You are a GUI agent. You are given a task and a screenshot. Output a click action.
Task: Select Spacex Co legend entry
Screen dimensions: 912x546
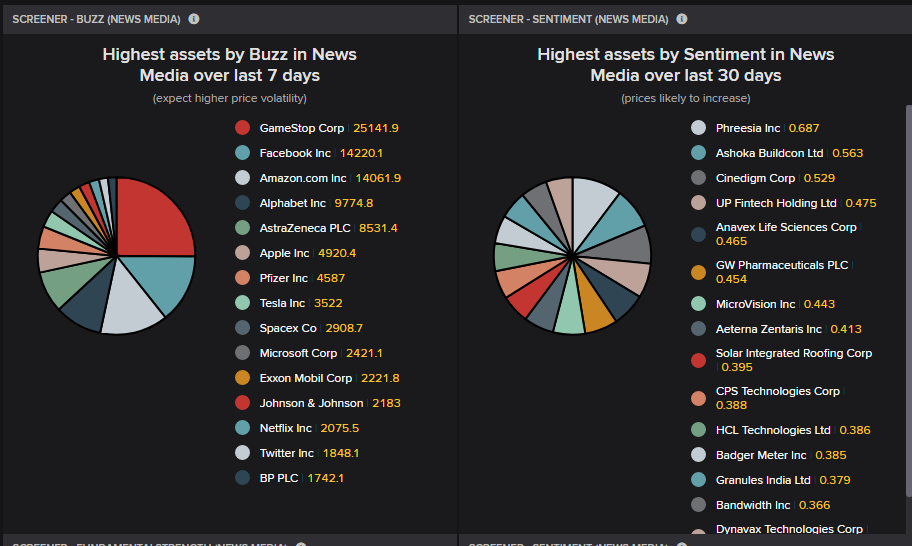click(x=299, y=328)
